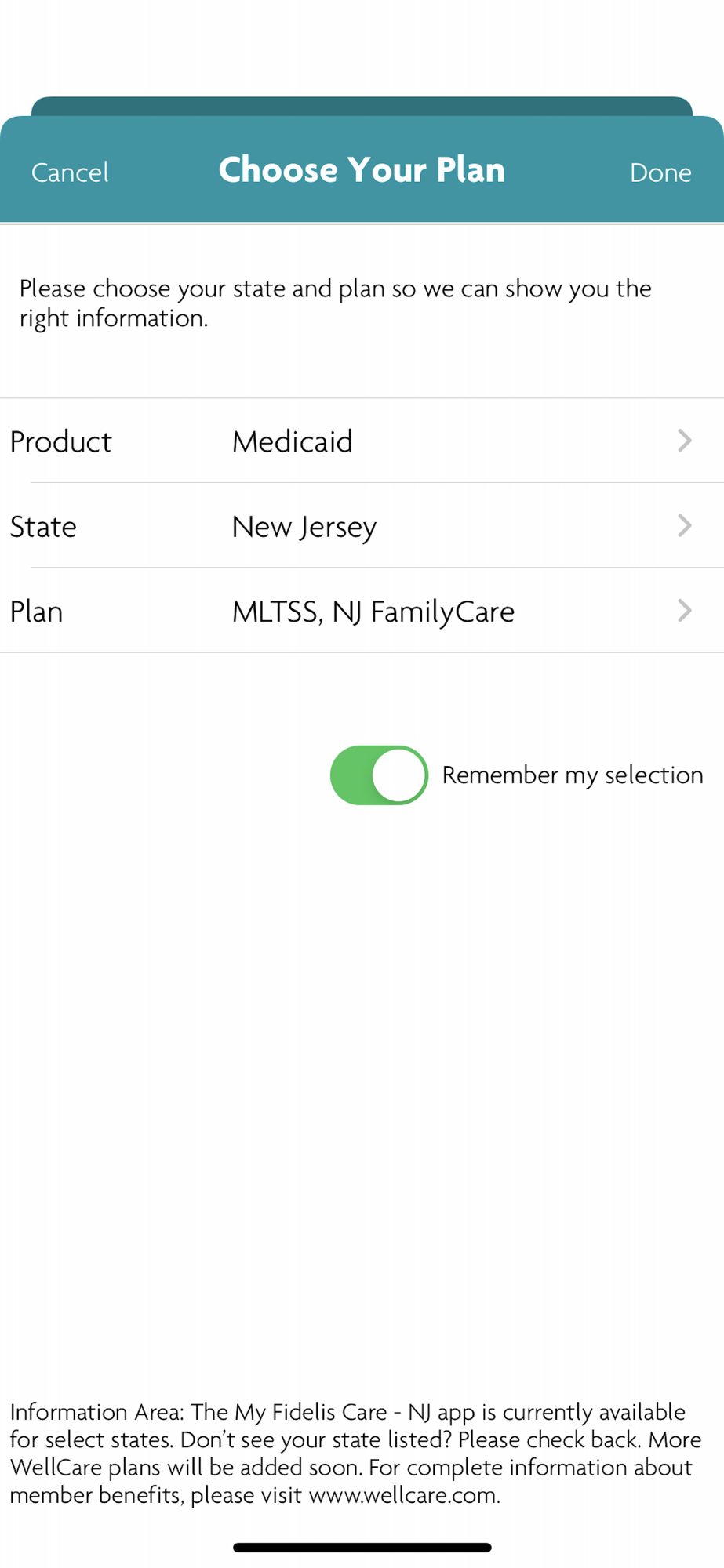724x1568 pixels.
Task: Open the Product chevron arrow
Action: coord(684,441)
